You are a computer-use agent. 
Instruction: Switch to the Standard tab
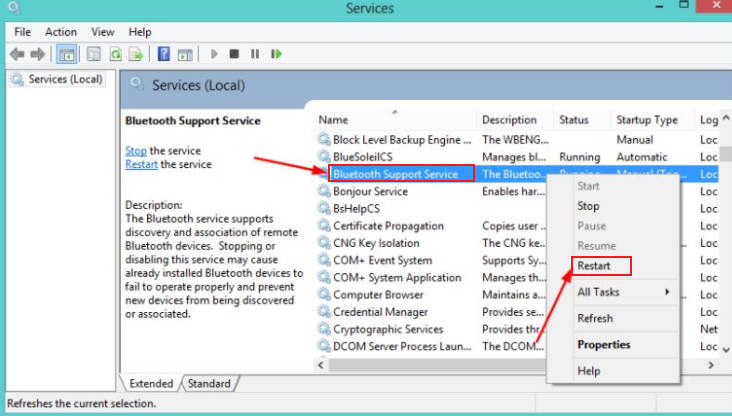pos(209,383)
